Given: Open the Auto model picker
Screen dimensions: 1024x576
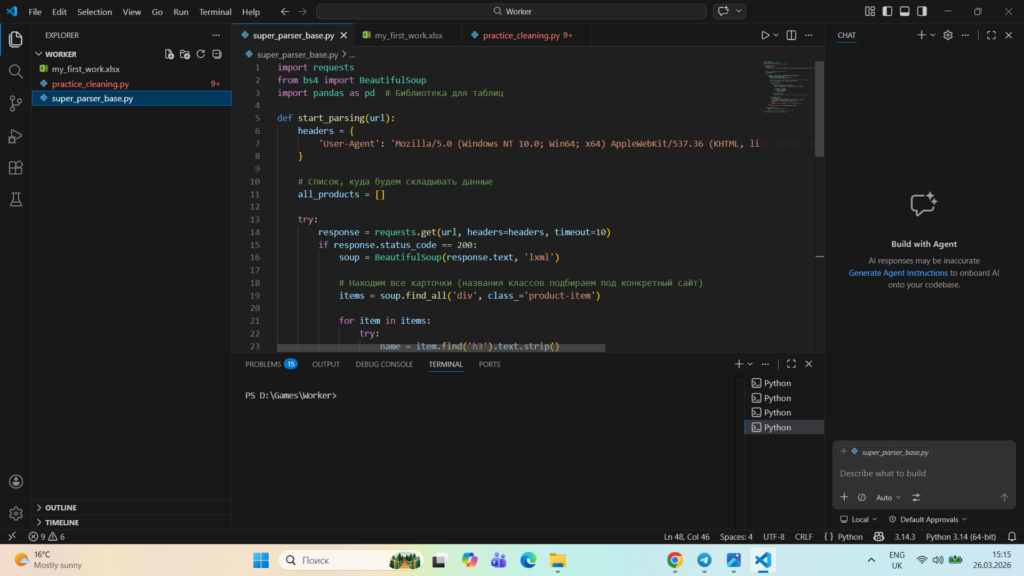Looking at the screenshot, I should click(x=888, y=498).
